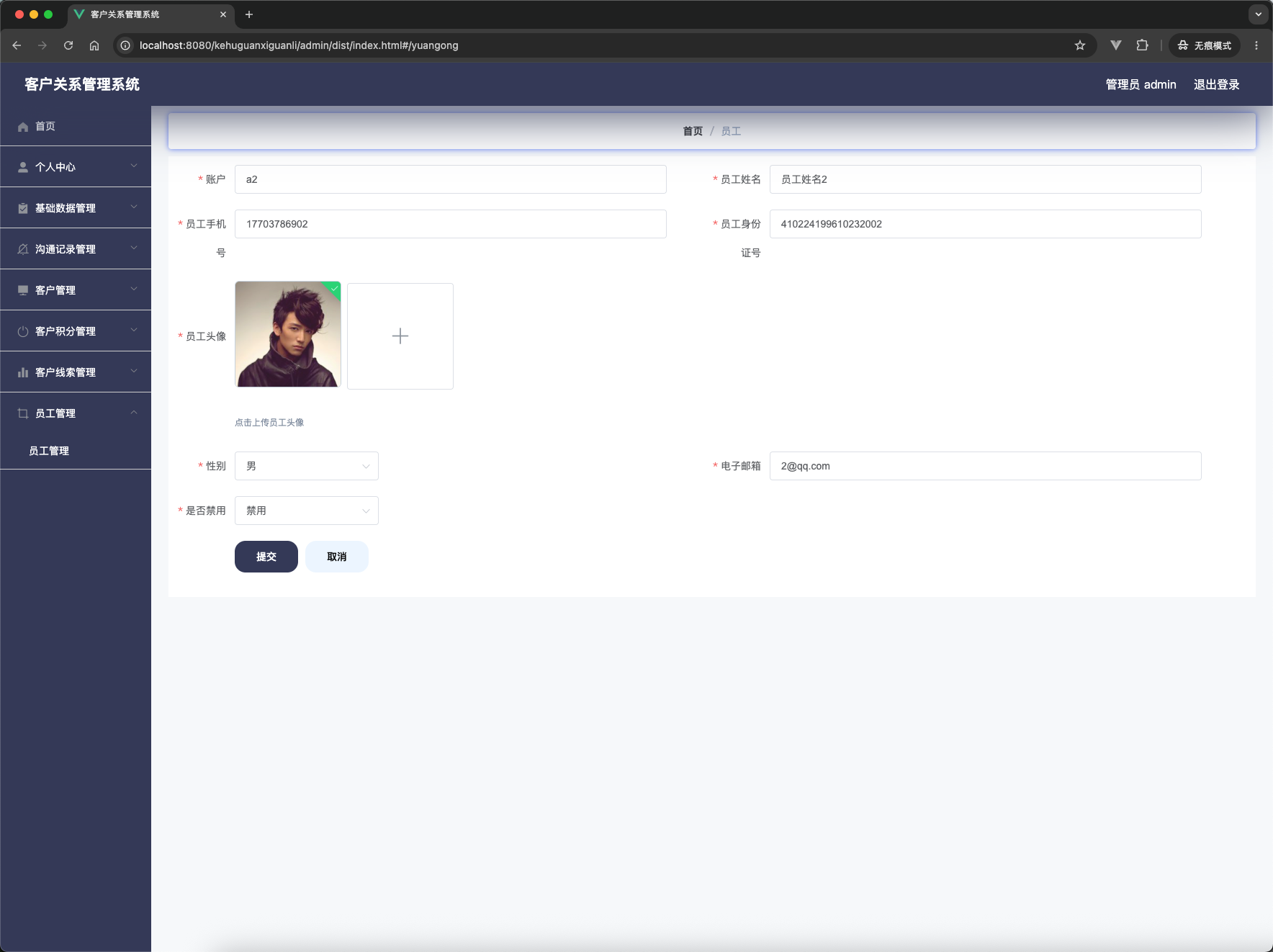Focus the 电子邮箱 input field
Viewport: 1273px width, 952px height.
coord(986,466)
